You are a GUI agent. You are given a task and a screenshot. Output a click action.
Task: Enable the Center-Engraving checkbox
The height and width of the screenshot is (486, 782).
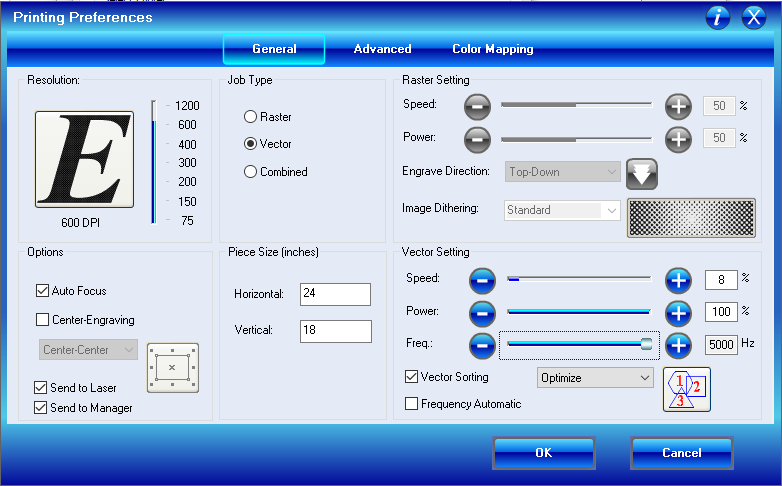tap(42, 319)
